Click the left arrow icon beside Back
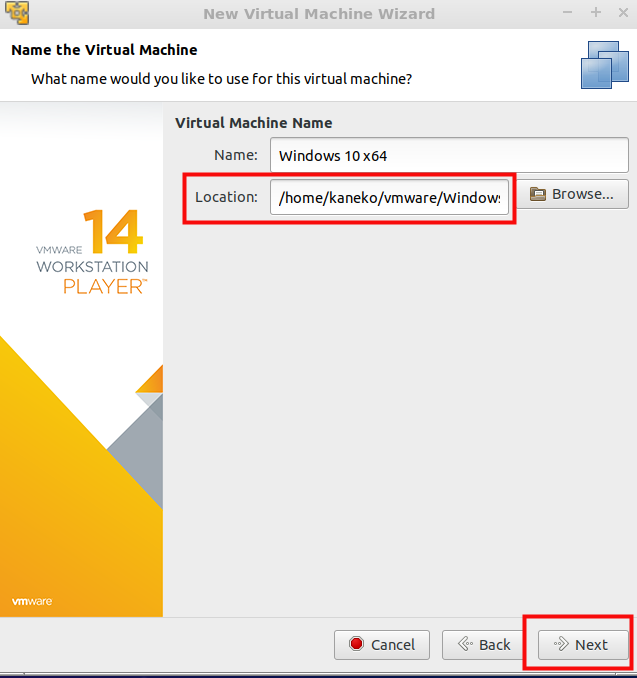 click(x=464, y=645)
